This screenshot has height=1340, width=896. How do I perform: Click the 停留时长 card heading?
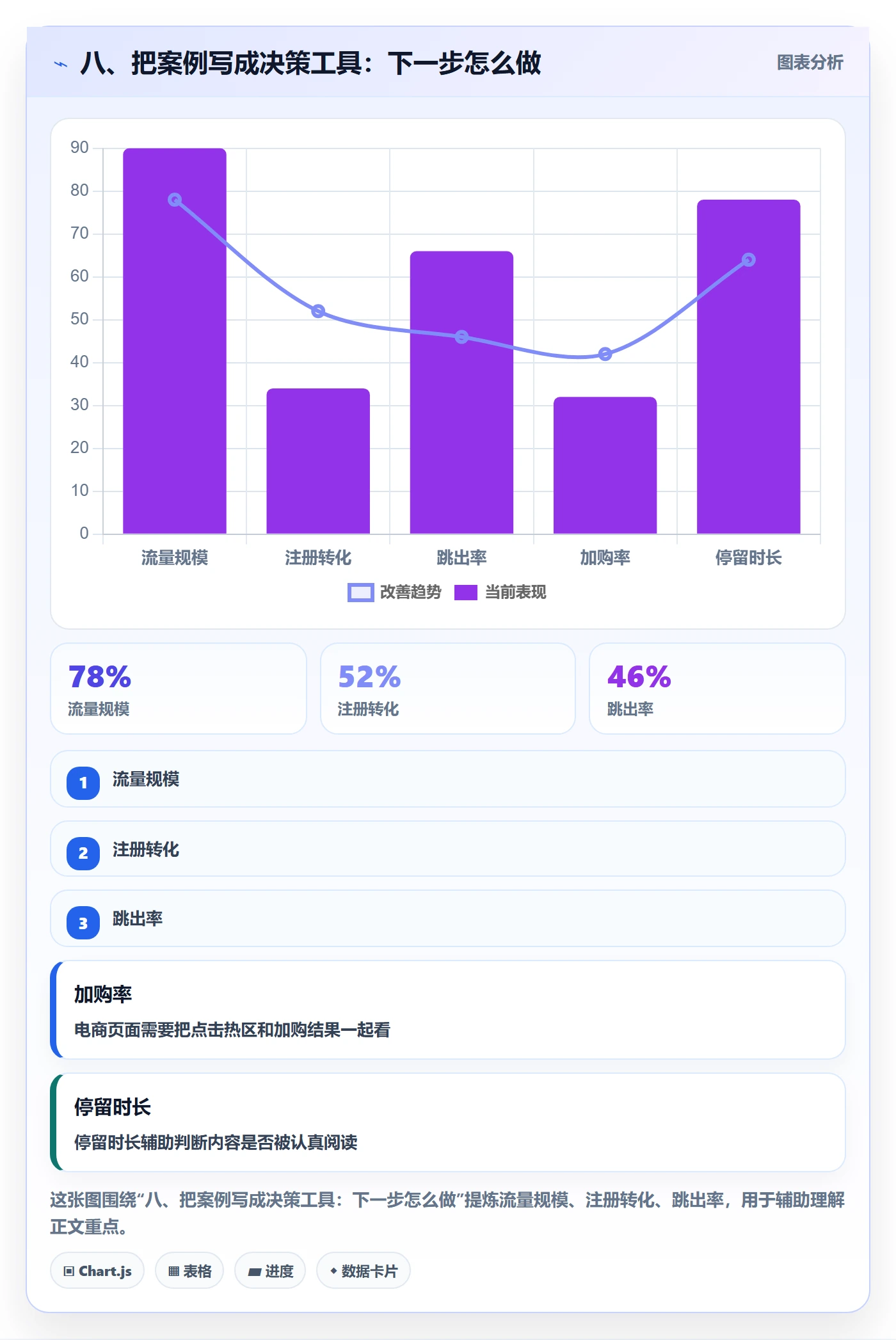pyautogui.click(x=113, y=1106)
